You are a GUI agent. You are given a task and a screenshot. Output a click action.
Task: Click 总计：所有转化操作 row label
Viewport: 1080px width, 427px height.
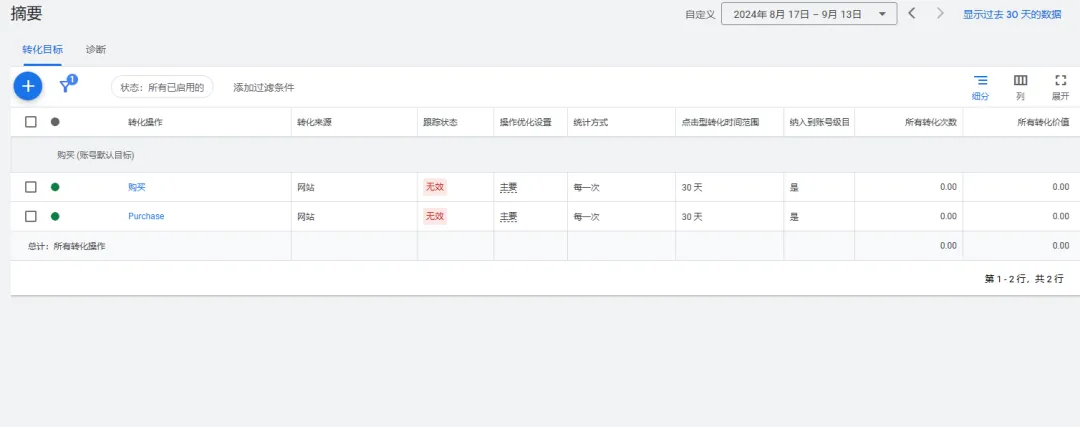(66, 246)
